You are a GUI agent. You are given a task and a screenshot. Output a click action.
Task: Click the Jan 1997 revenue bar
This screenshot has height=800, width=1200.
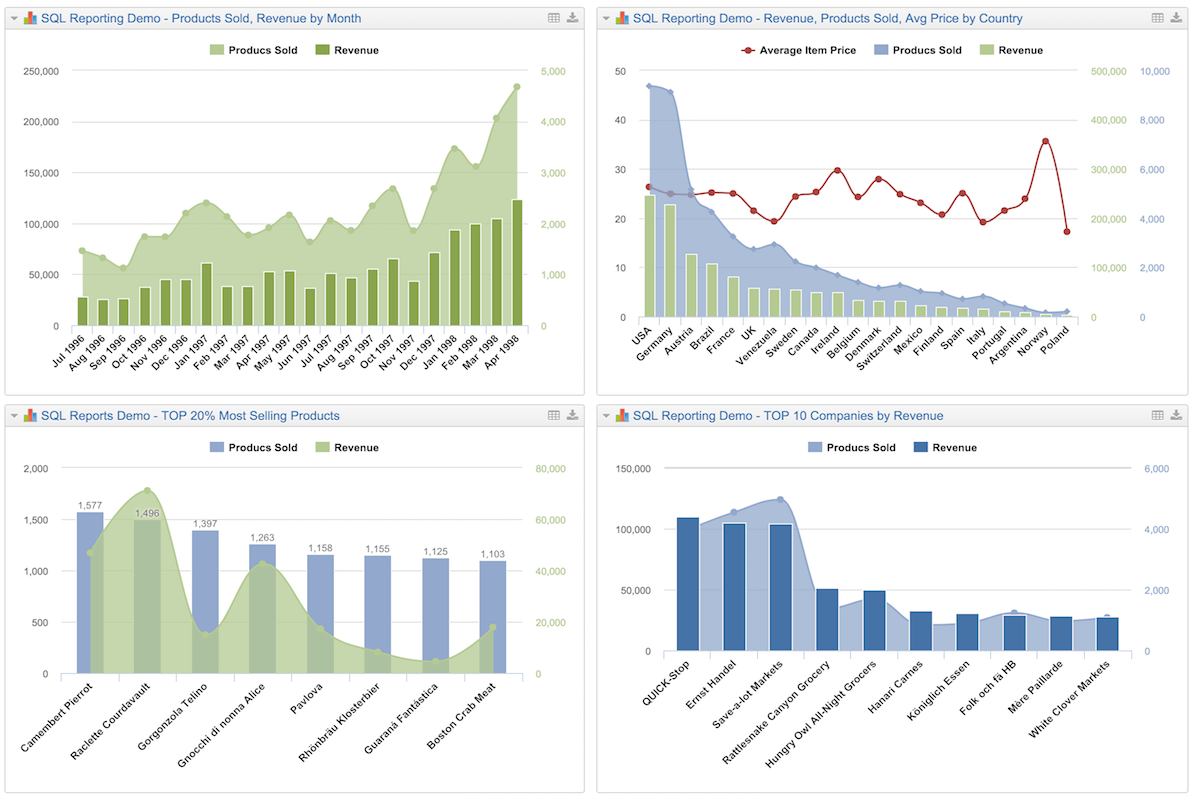click(206, 294)
